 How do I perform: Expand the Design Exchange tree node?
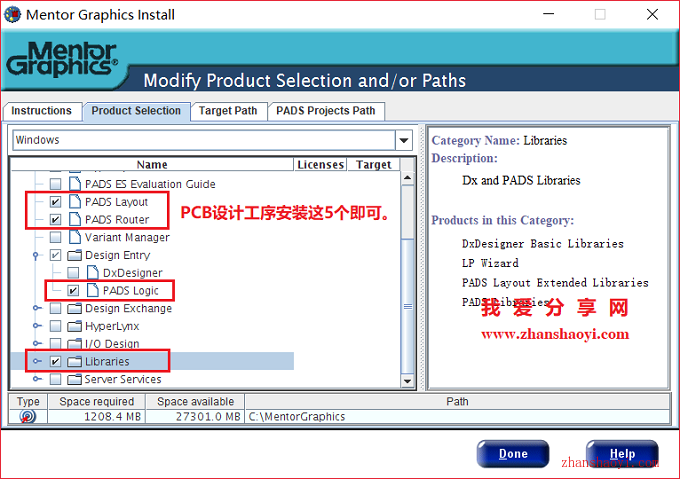[37, 308]
